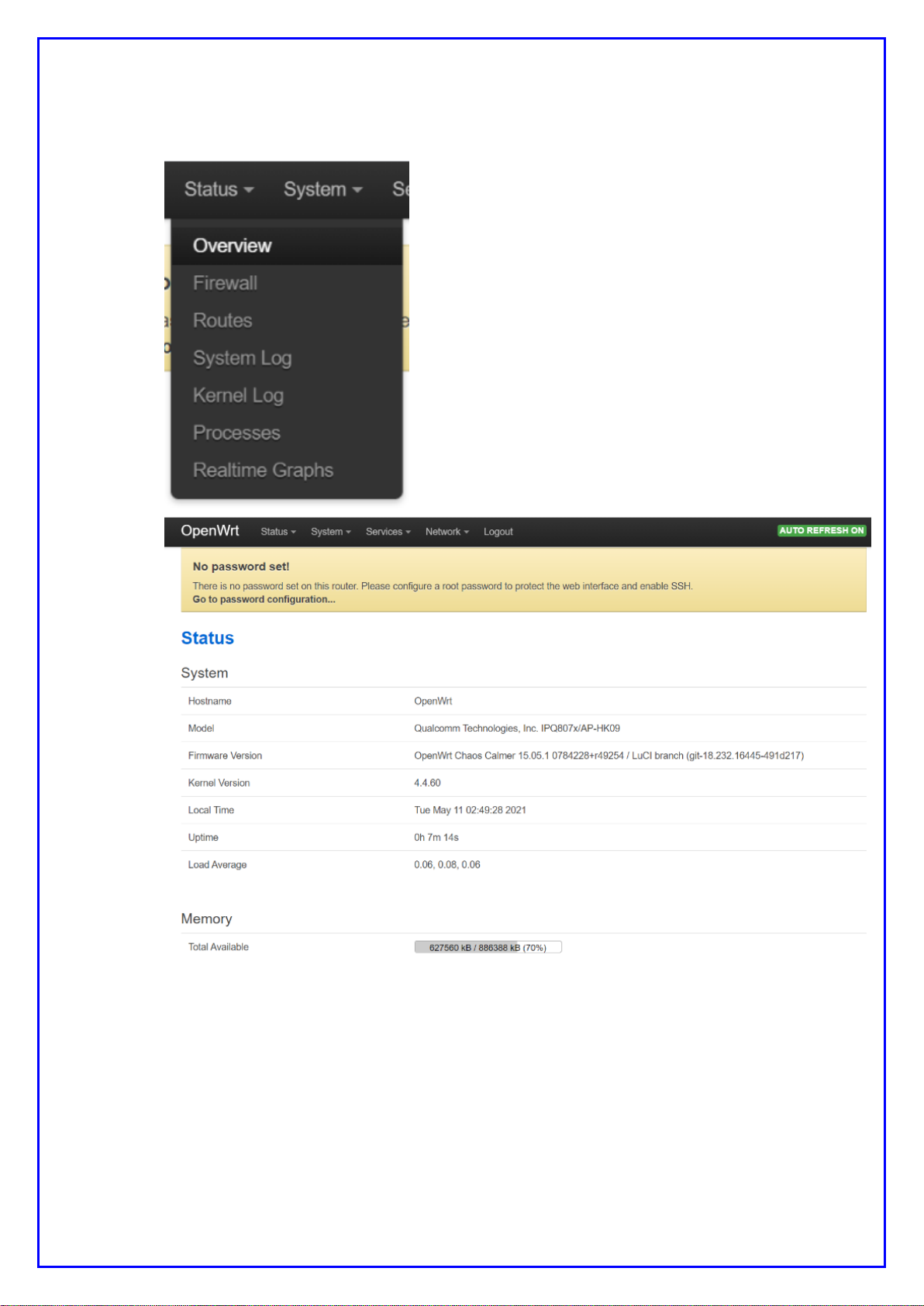Screen dimensions: 924x1306
Task: Select the Firmware Version label
Action: [225, 756]
